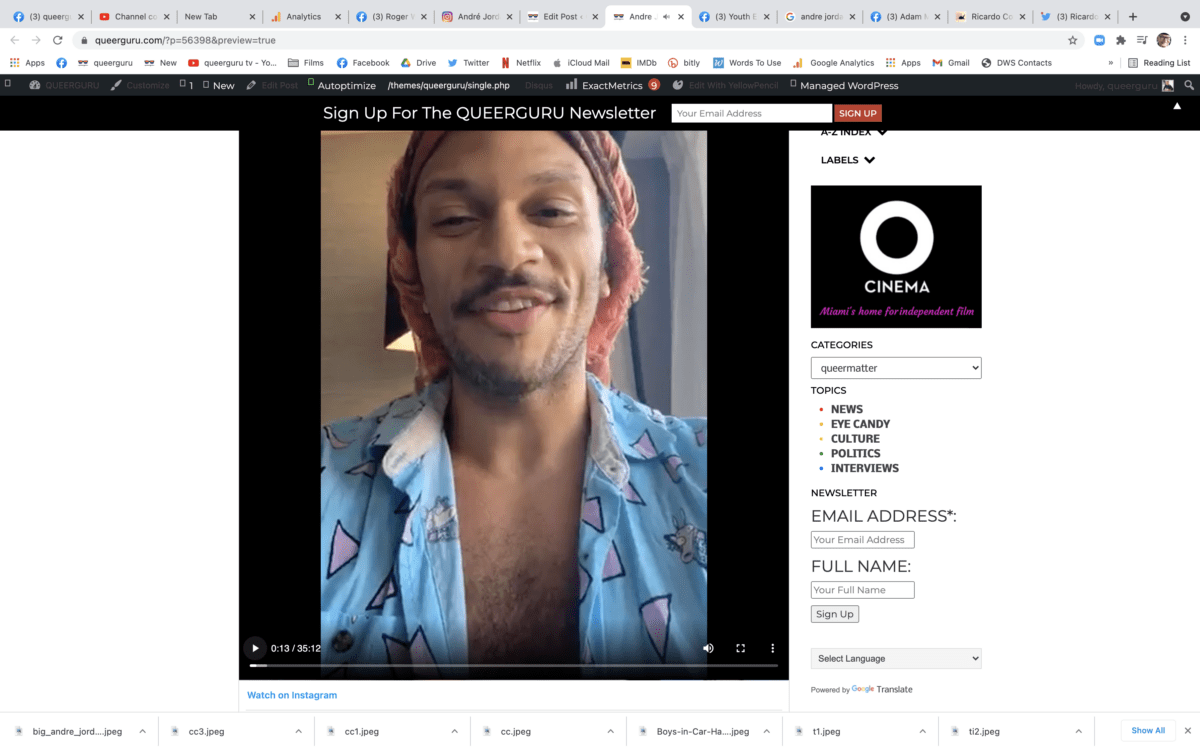The height and width of the screenshot is (750, 1200).
Task: Open the Twitter bookmark
Action: point(468,63)
